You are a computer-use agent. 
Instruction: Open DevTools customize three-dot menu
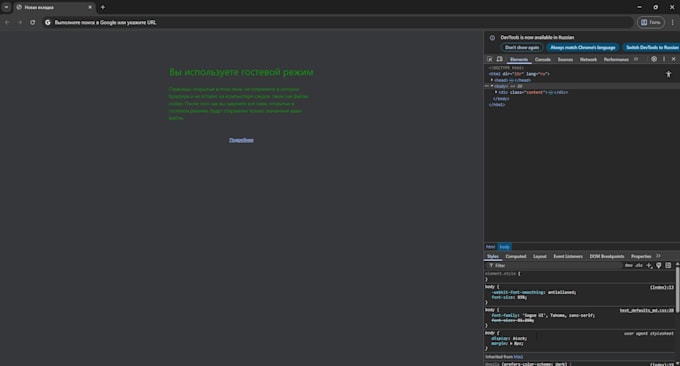(x=664, y=59)
